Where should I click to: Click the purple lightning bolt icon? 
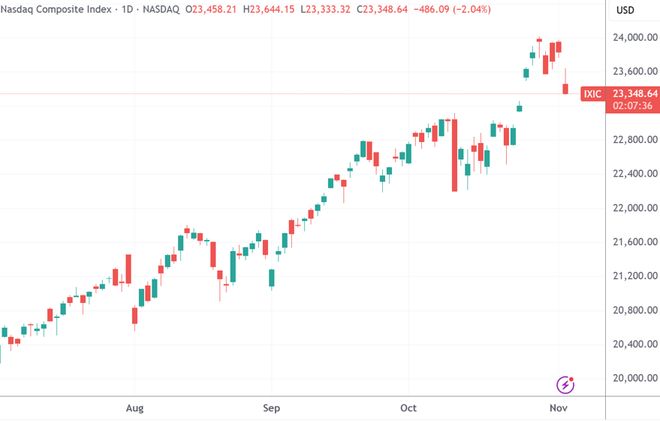[565, 385]
